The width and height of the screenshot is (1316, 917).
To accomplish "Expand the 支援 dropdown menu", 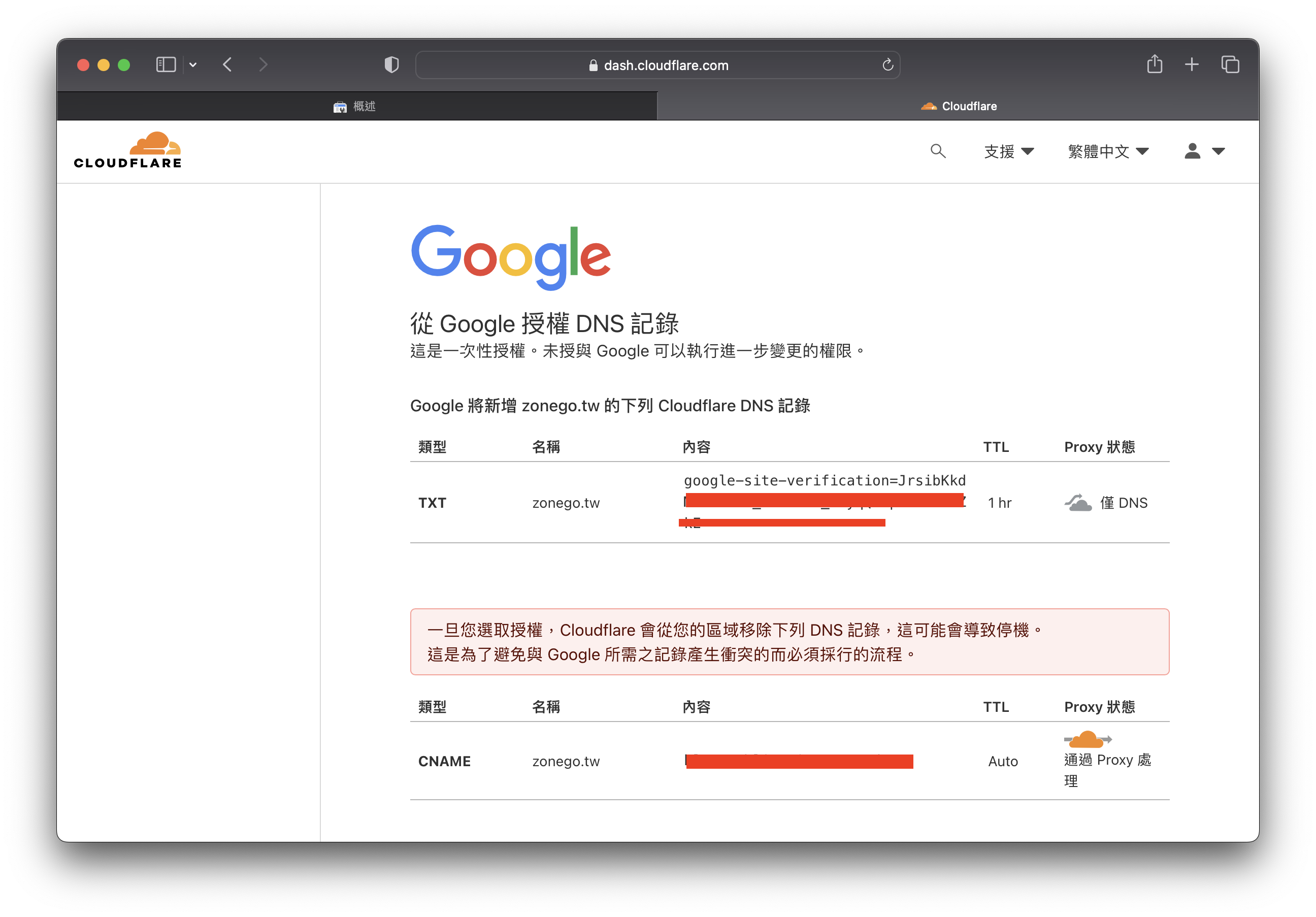I will click(x=1009, y=151).
